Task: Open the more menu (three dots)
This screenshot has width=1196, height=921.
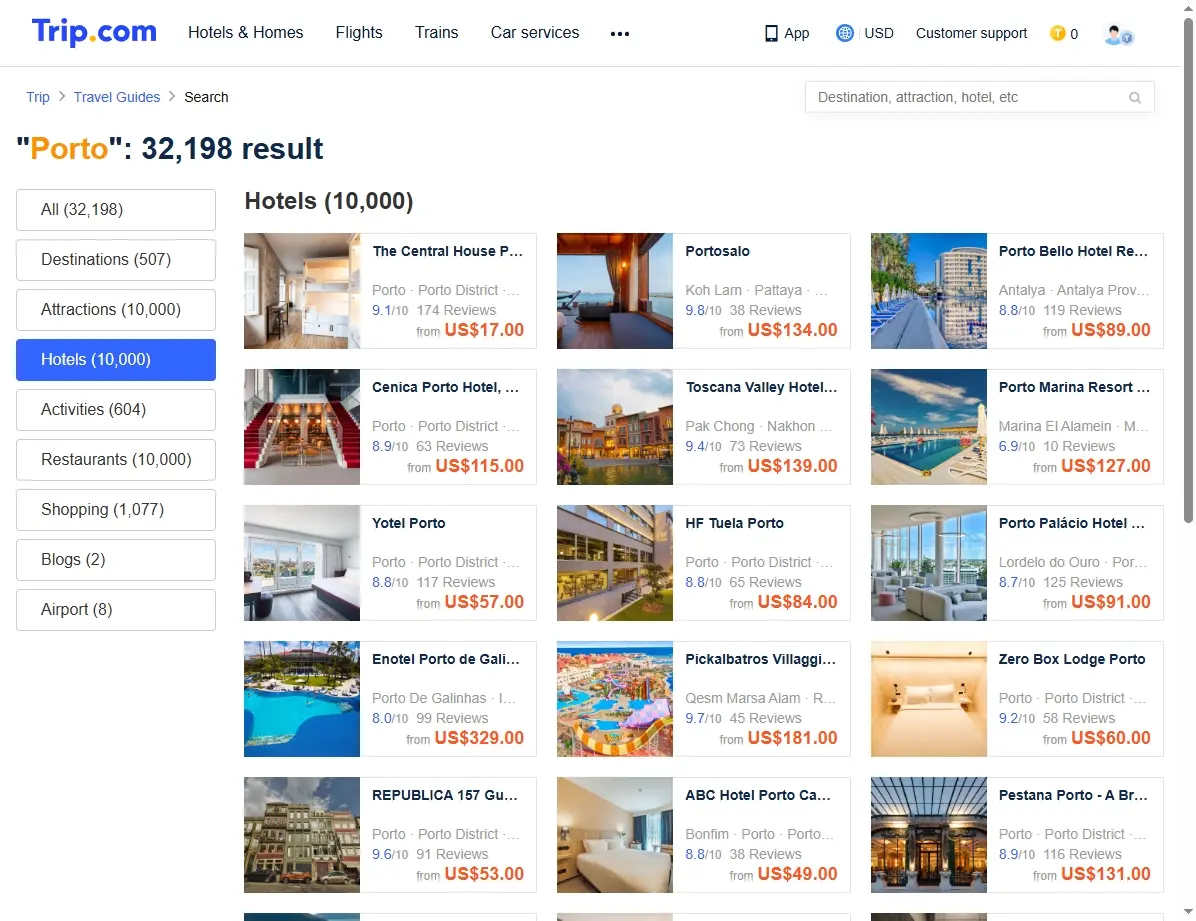Action: click(x=620, y=34)
